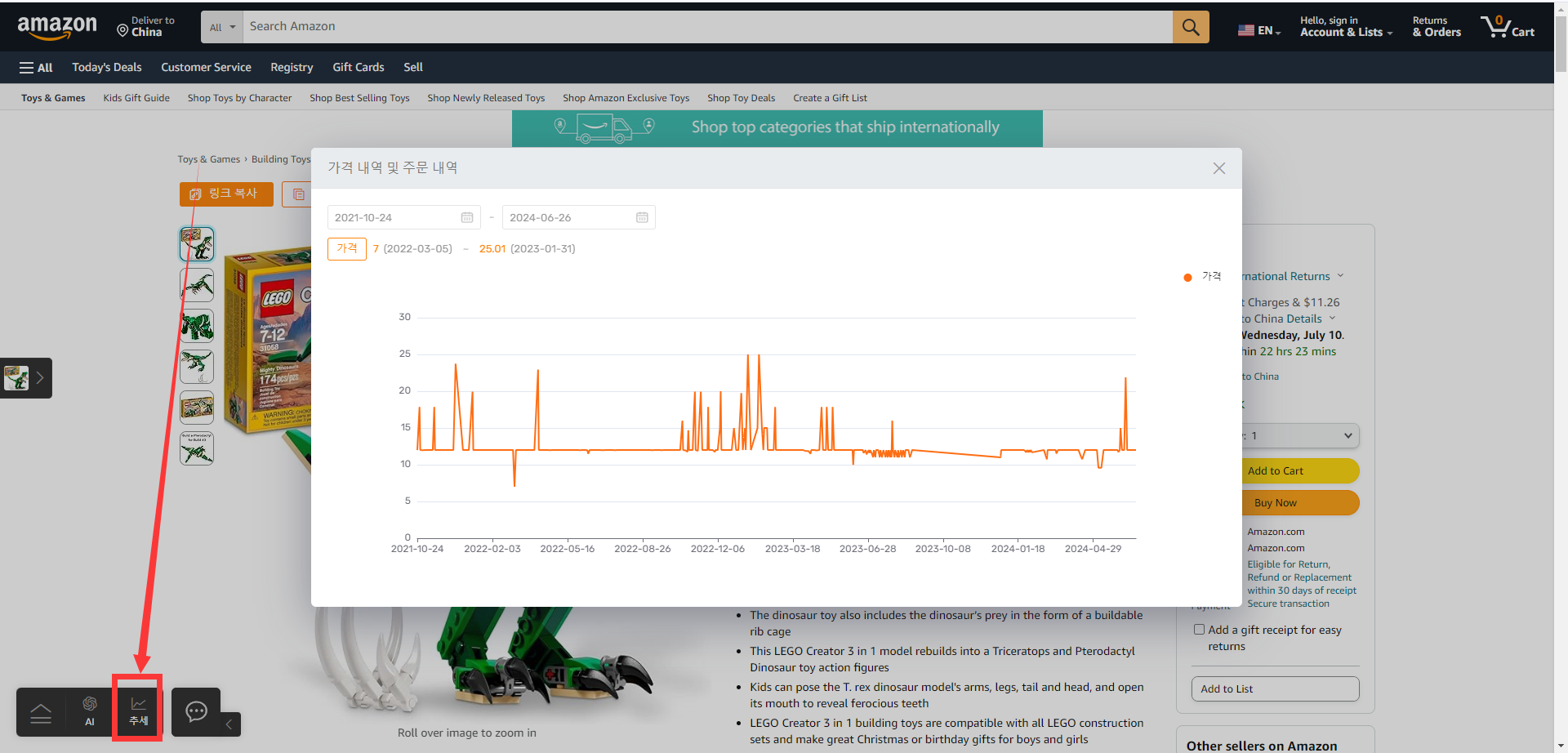Click the search magnifier button
This screenshot has width=1568, height=753.
(x=1191, y=27)
